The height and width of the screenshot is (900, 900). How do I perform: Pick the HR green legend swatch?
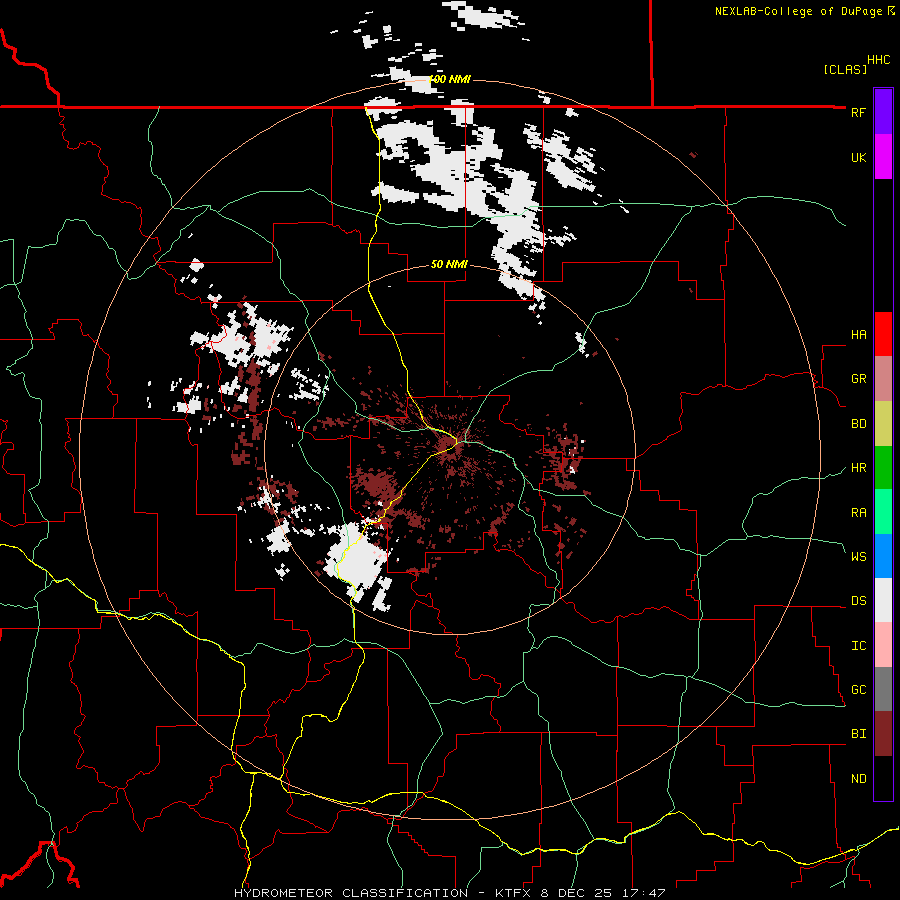[x=883, y=468]
